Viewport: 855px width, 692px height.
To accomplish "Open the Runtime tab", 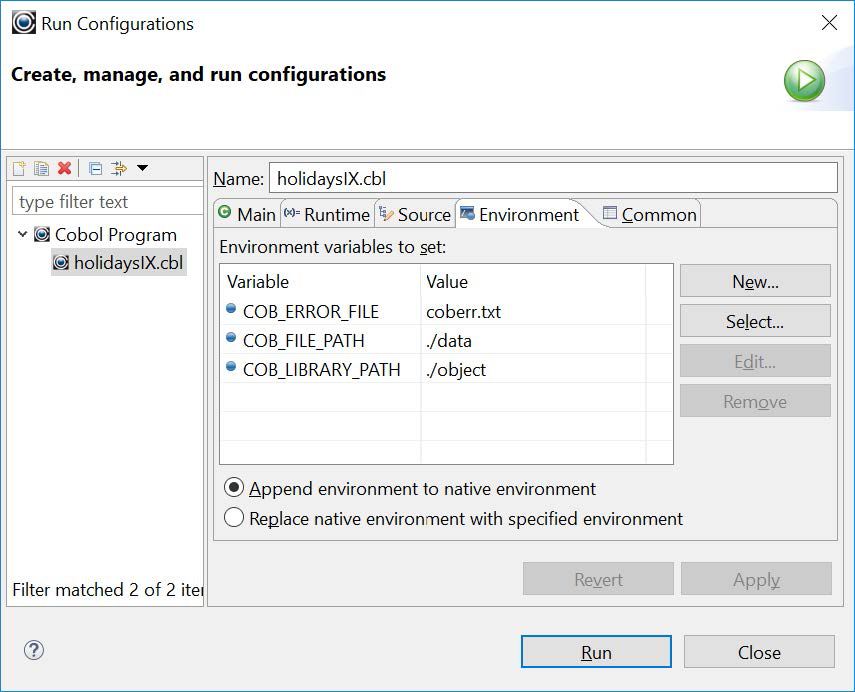I will [330, 213].
